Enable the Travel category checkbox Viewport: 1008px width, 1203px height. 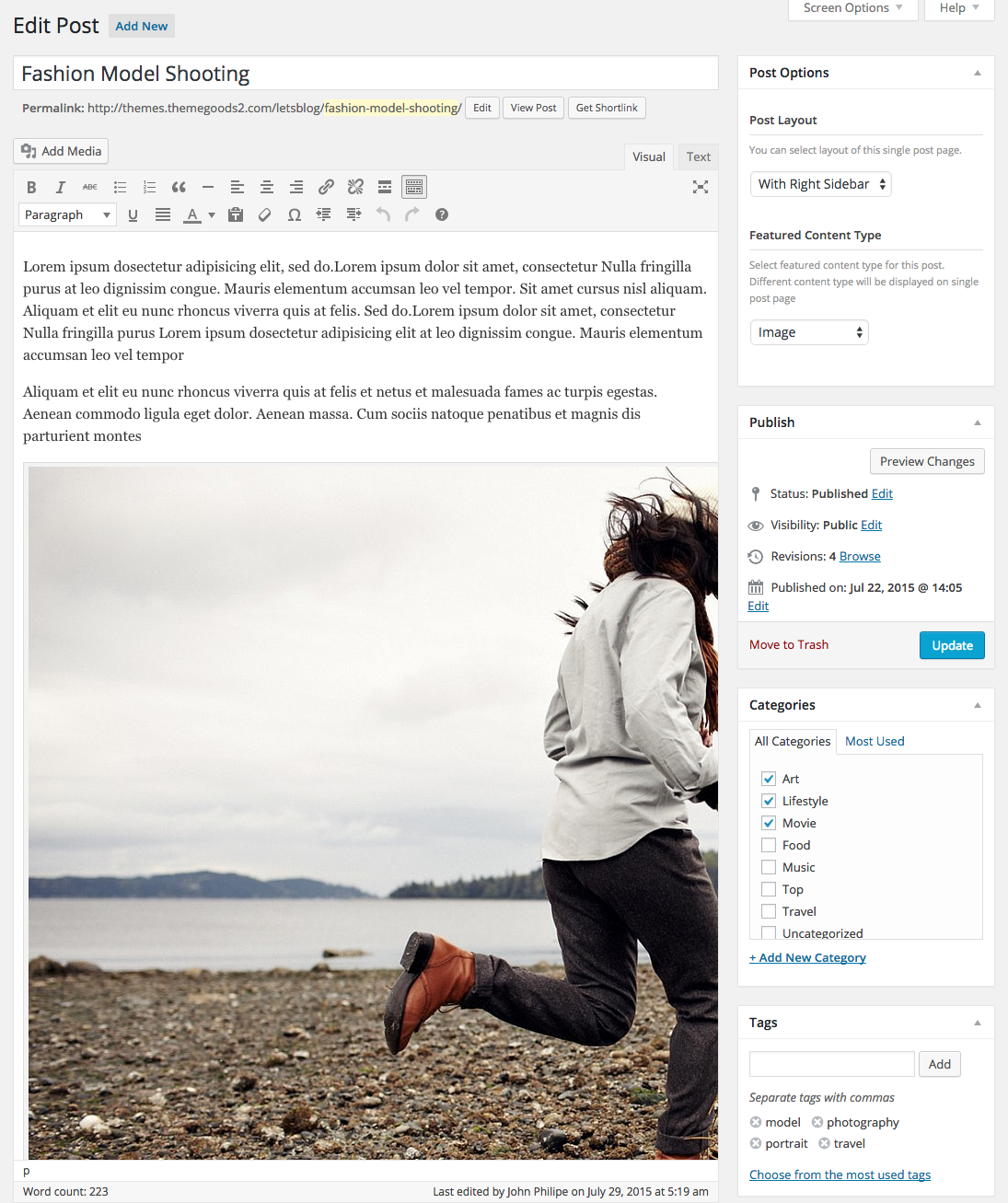[x=769, y=911]
